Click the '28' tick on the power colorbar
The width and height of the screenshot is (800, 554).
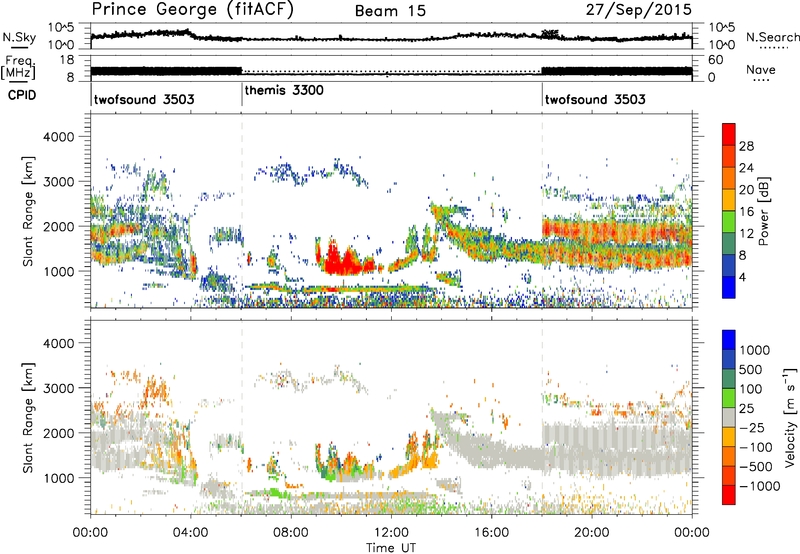(x=746, y=146)
